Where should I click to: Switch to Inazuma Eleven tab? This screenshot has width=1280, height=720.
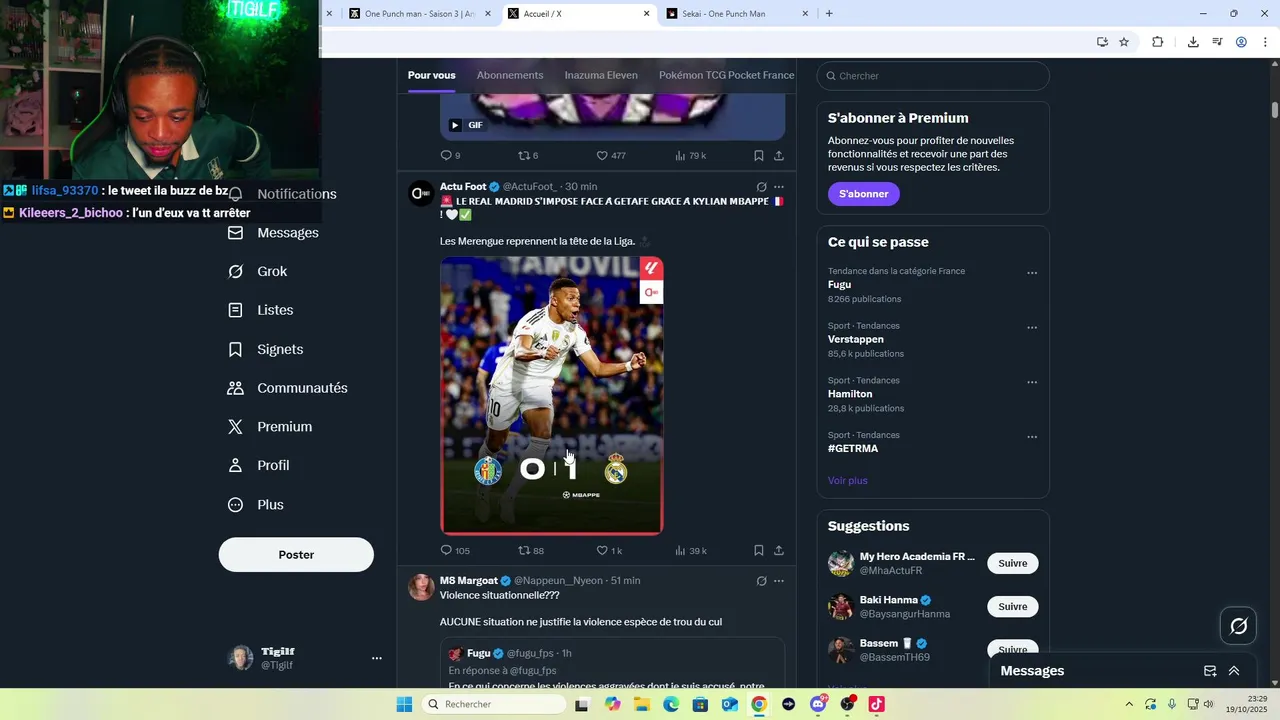click(601, 75)
